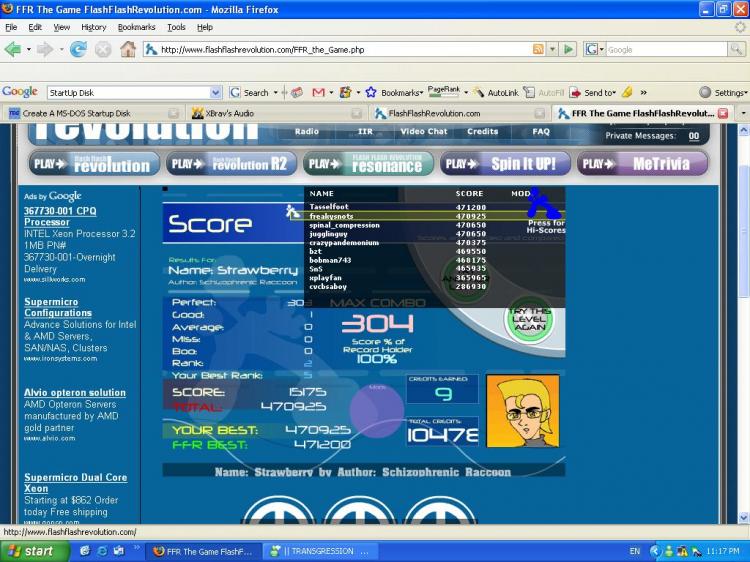The height and width of the screenshot is (562, 750).
Task: Open the address bar URL history dropdown
Action: click(x=552, y=49)
